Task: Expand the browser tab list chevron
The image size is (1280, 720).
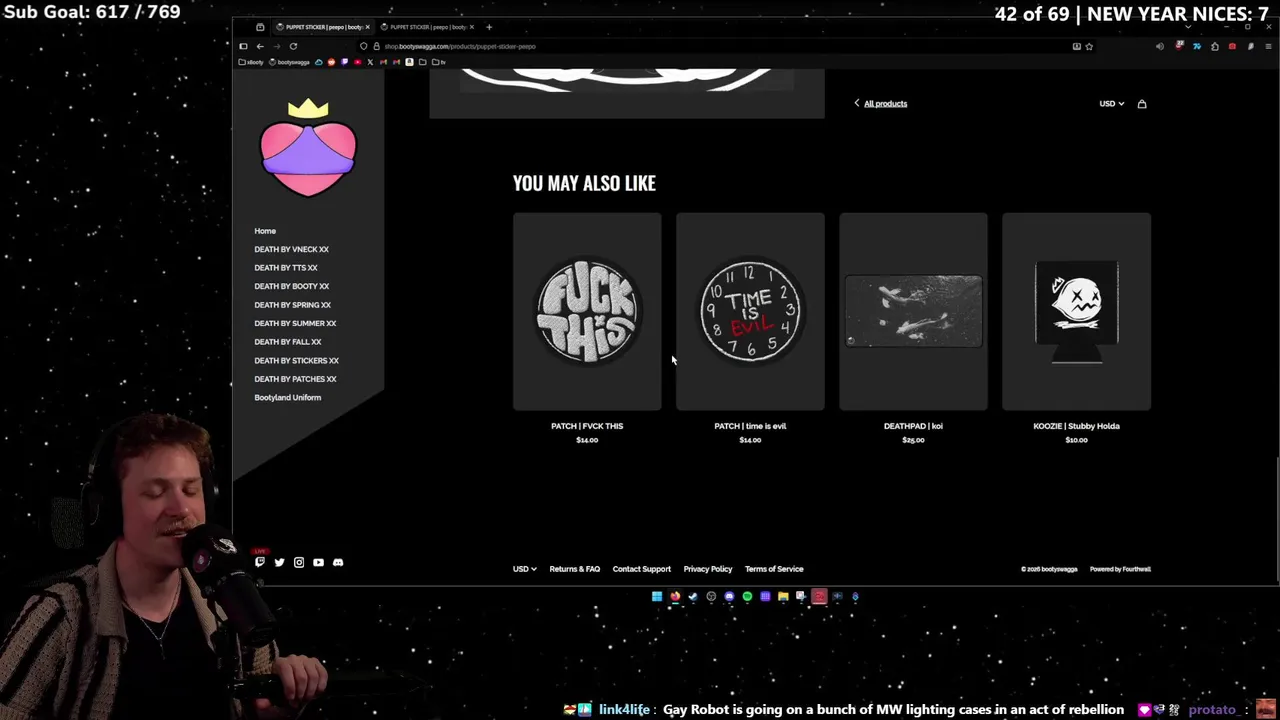Action: (1188, 27)
